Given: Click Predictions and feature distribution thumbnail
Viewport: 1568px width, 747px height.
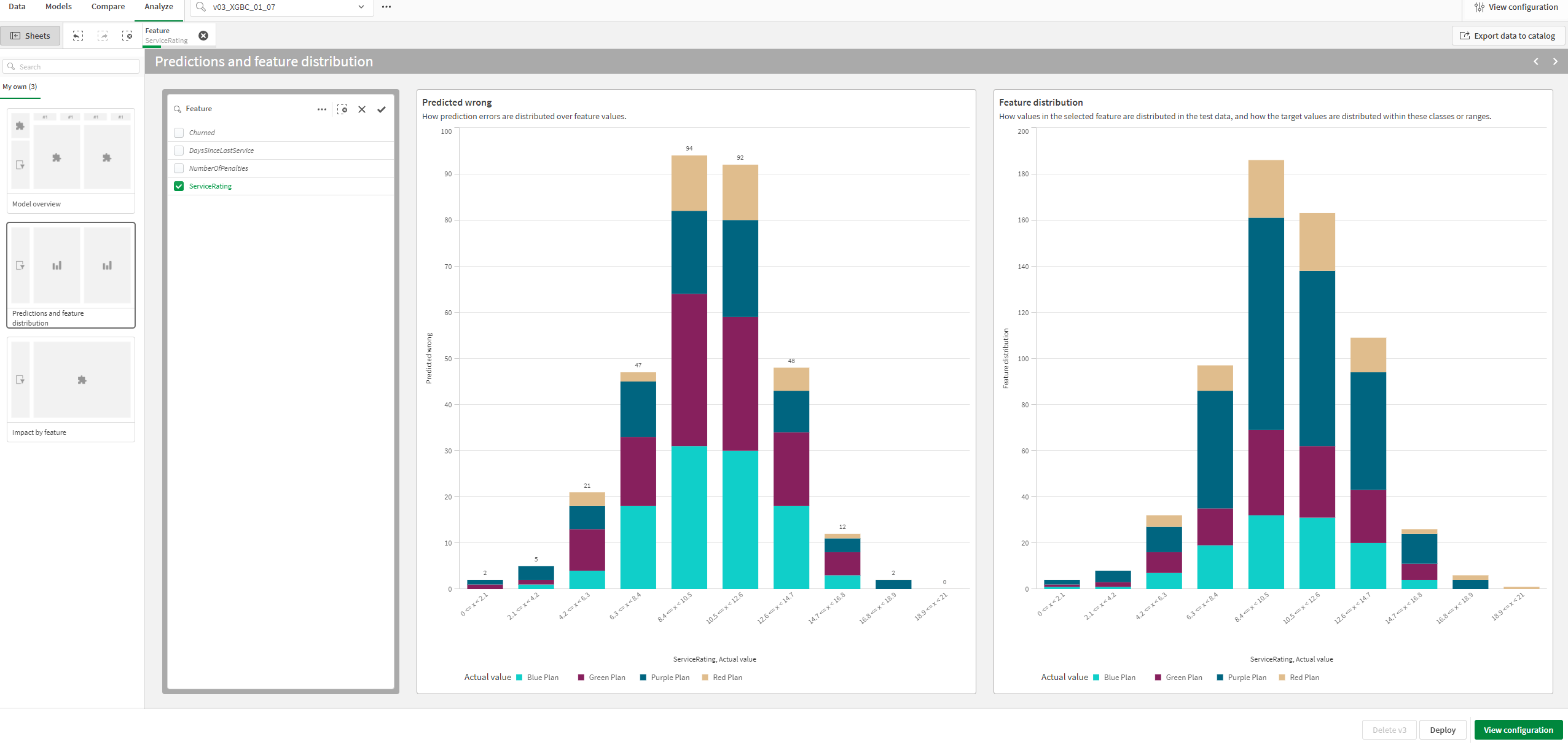Looking at the screenshot, I should pyautogui.click(x=70, y=270).
